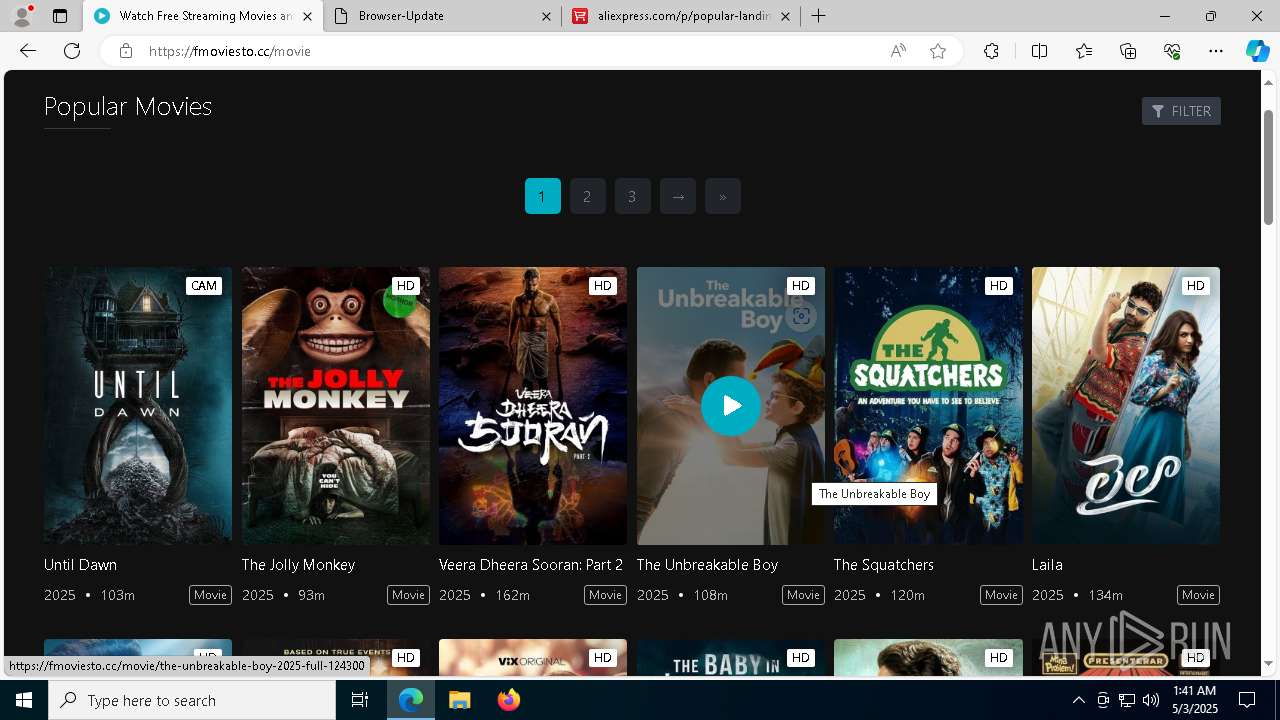Image resolution: width=1280 pixels, height=720 pixels.
Task: Play The Unbreakable Boy with play button
Action: pyautogui.click(x=731, y=406)
